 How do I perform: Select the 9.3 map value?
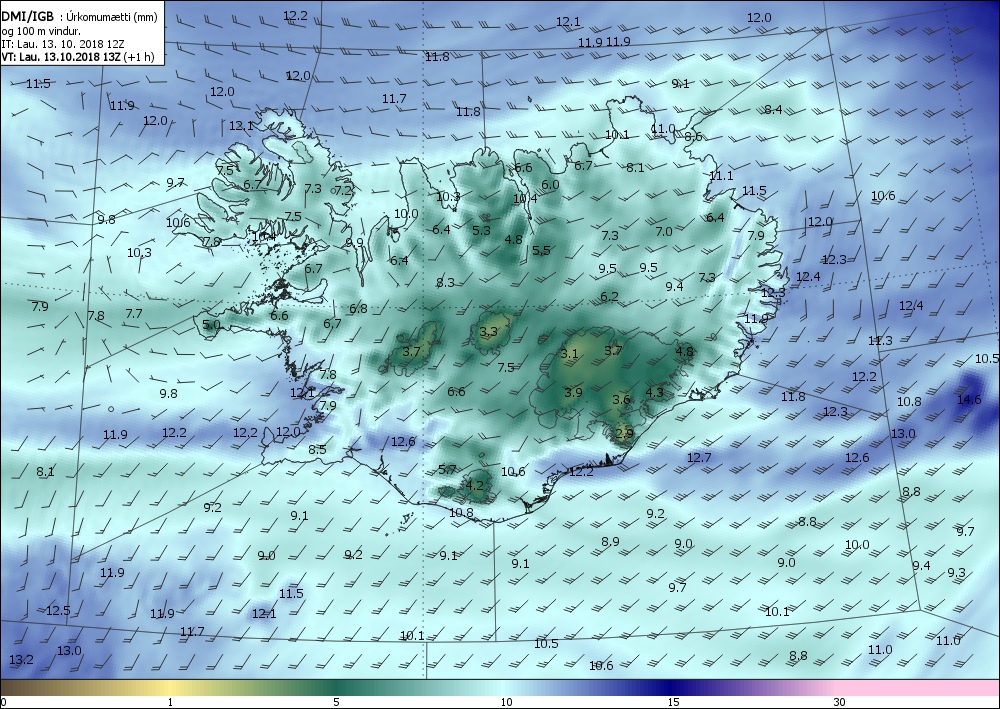click(x=957, y=573)
